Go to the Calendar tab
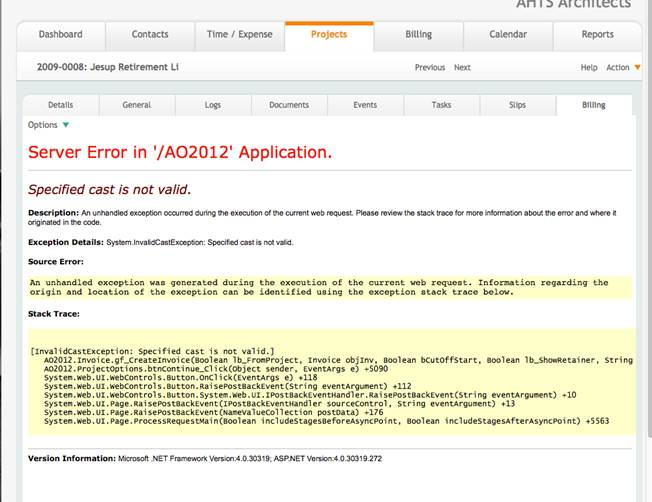 click(x=508, y=35)
